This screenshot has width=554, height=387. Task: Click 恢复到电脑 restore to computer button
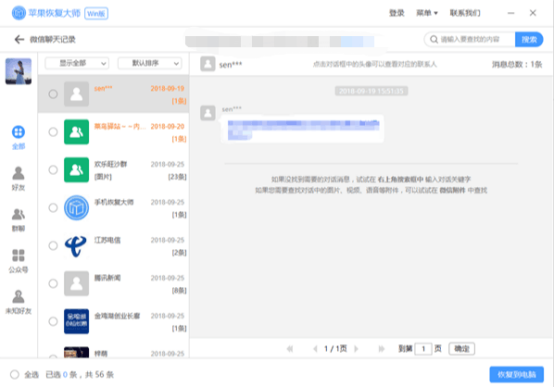pyautogui.click(x=517, y=375)
